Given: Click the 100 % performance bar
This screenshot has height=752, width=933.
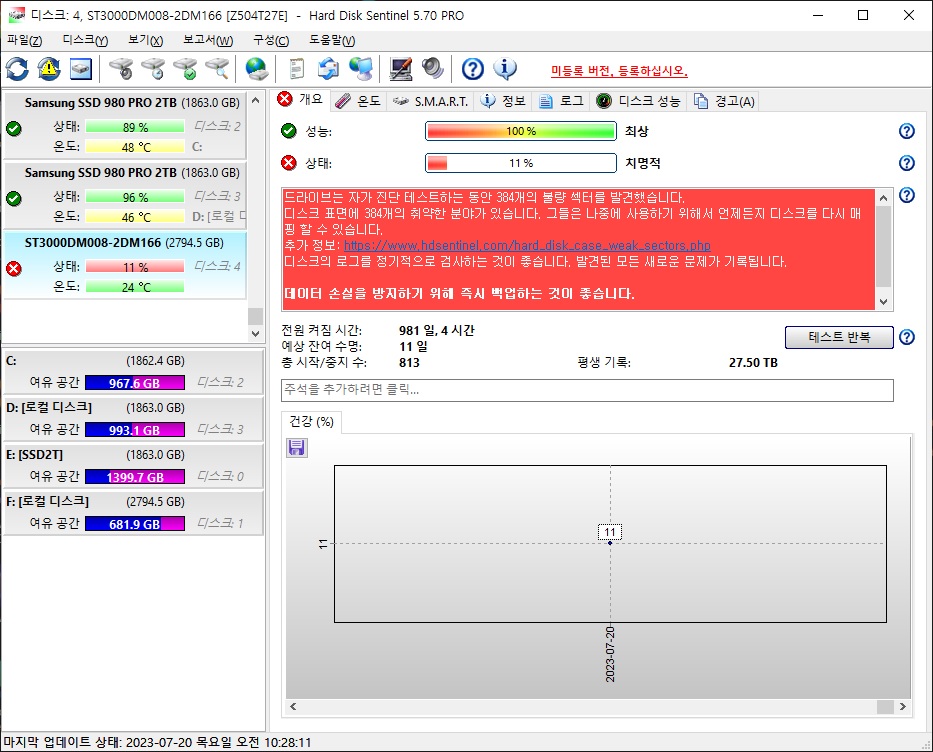Looking at the screenshot, I should coord(521,131).
